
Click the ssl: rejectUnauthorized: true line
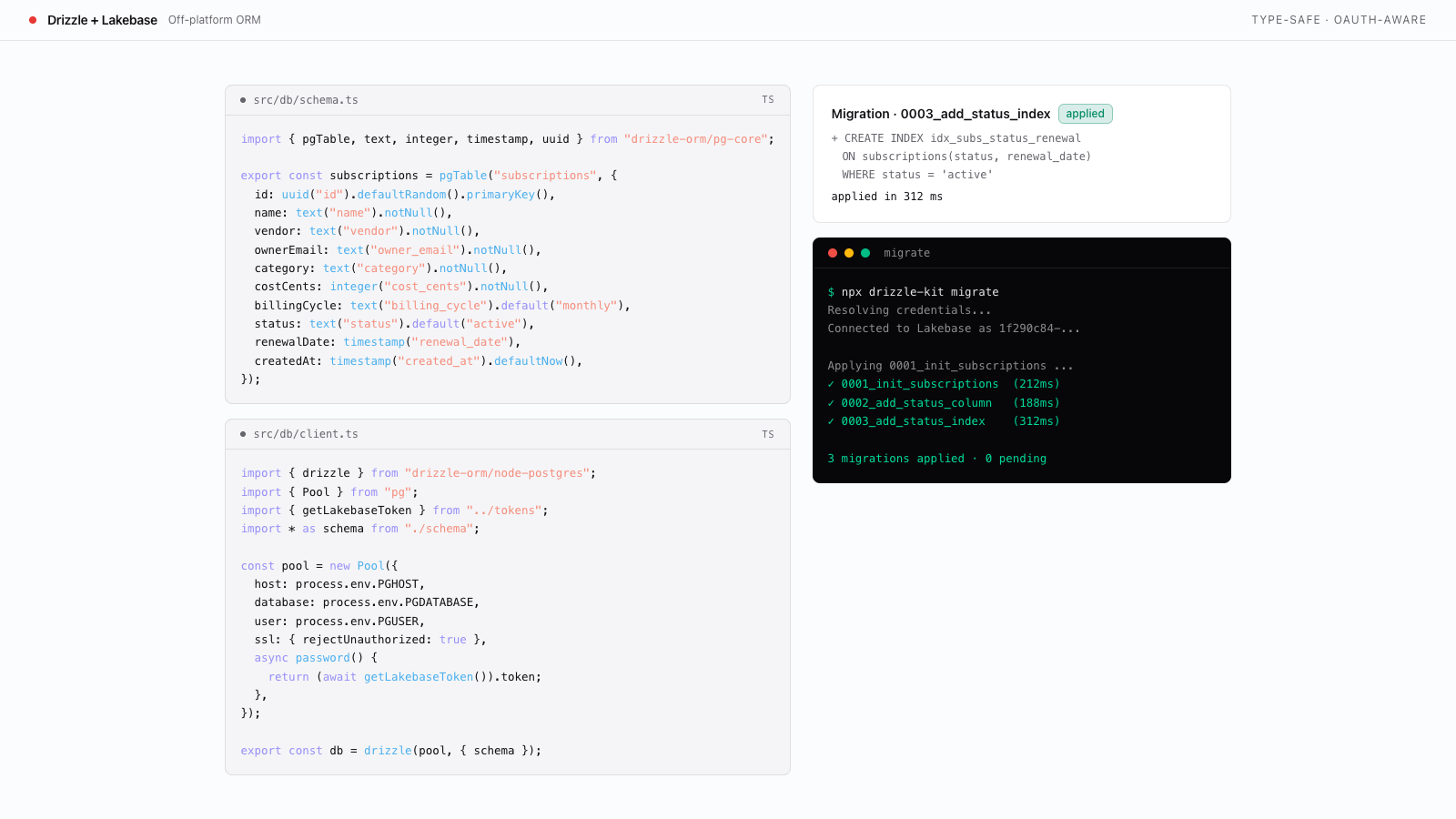370,640
